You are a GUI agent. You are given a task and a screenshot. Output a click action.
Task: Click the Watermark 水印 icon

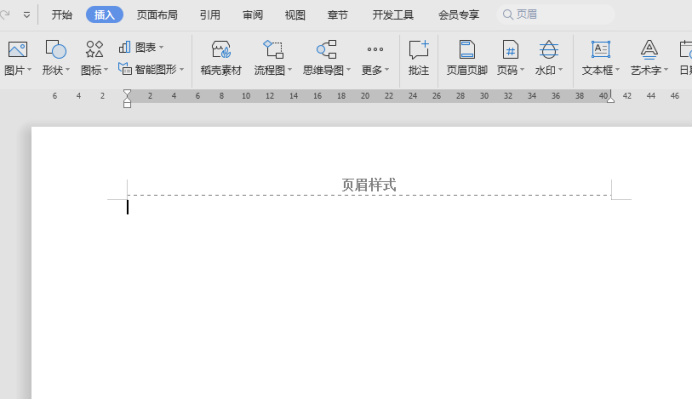pos(548,50)
